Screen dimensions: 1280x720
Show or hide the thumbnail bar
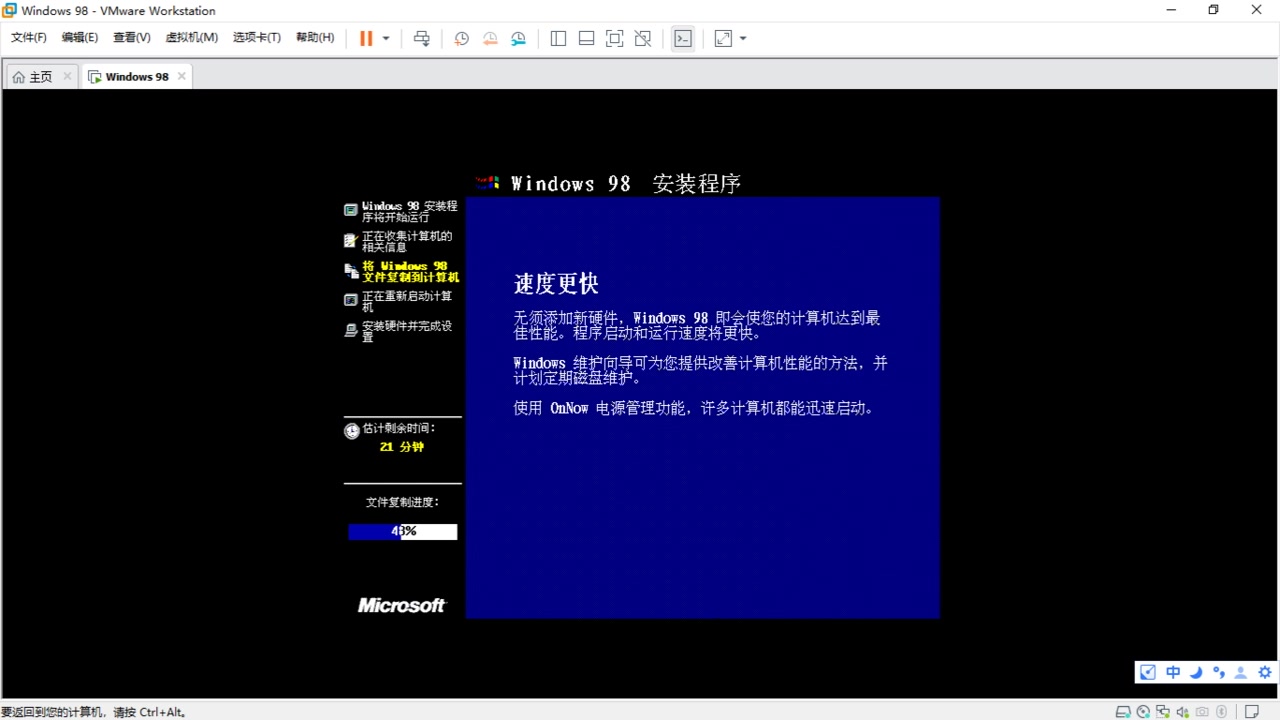tap(587, 38)
